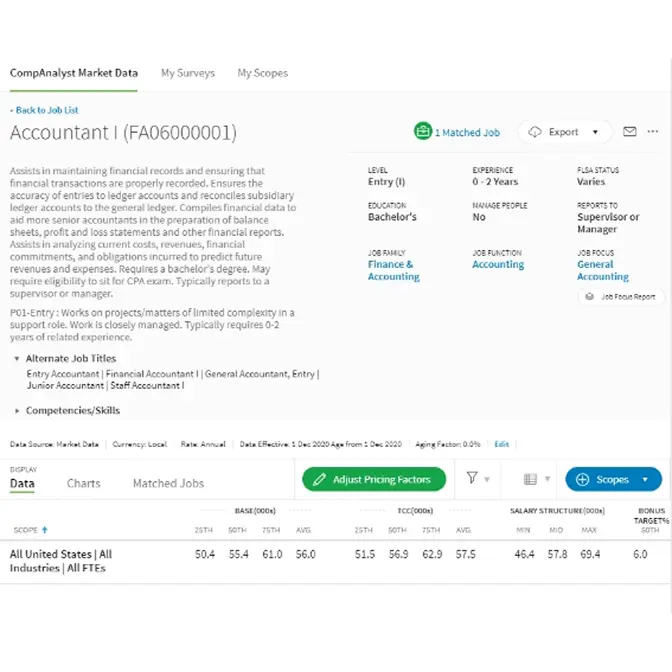The height and width of the screenshot is (672, 672).
Task: Click the All United States scope row
Action: click(335, 561)
